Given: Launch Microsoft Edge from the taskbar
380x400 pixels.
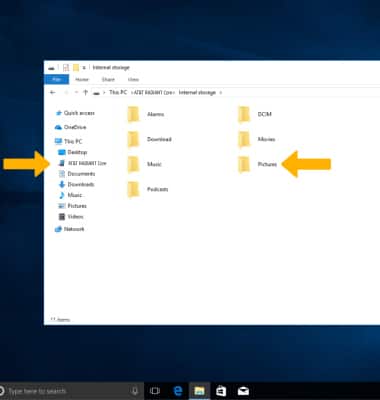Looking at the screenshot, I should coord(178,391).
